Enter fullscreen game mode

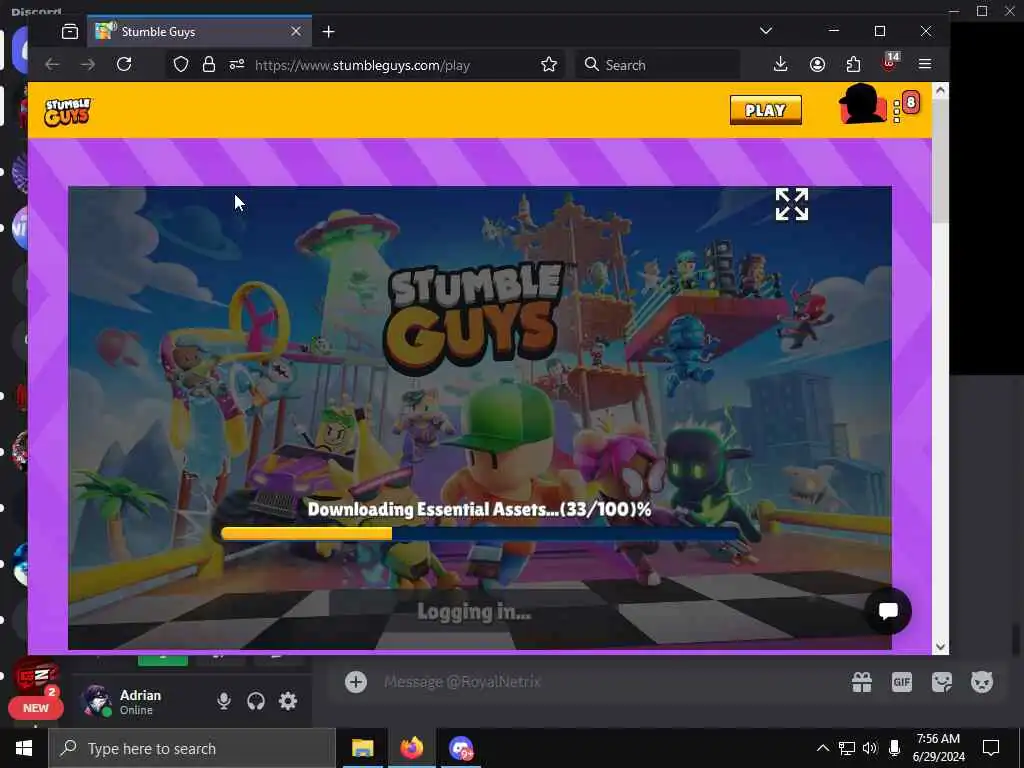792,204
